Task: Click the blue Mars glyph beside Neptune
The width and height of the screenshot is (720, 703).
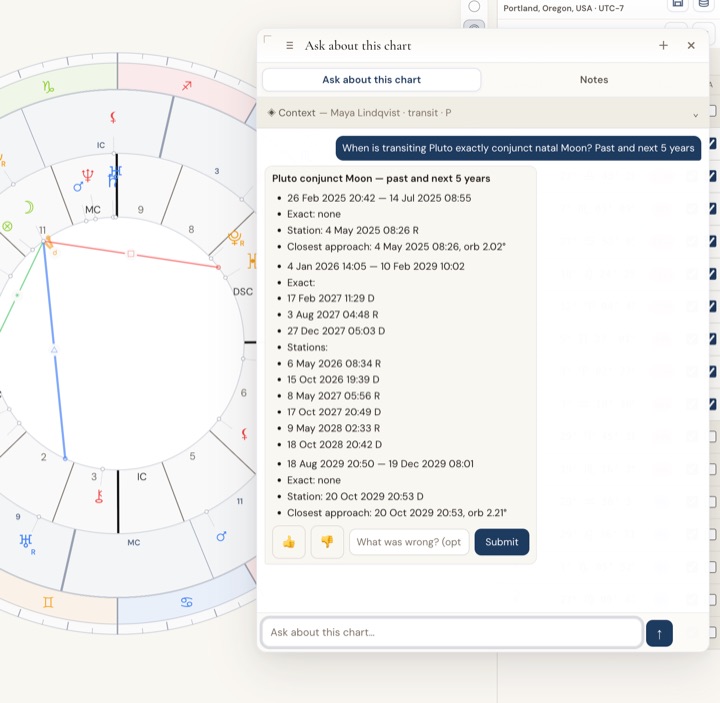Action: 78,186
